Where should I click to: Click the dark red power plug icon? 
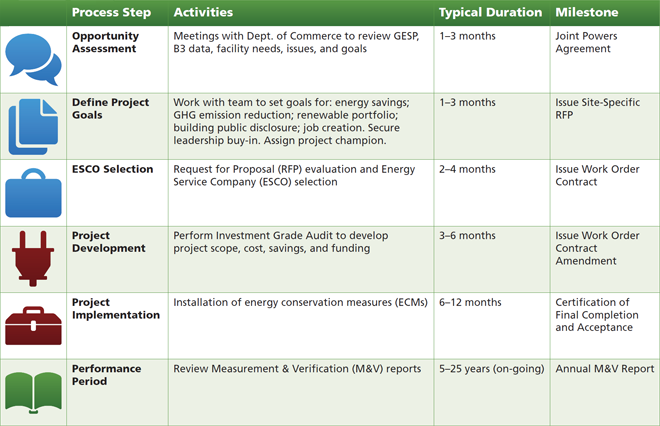pyautogui.click(x=33, y=259)
